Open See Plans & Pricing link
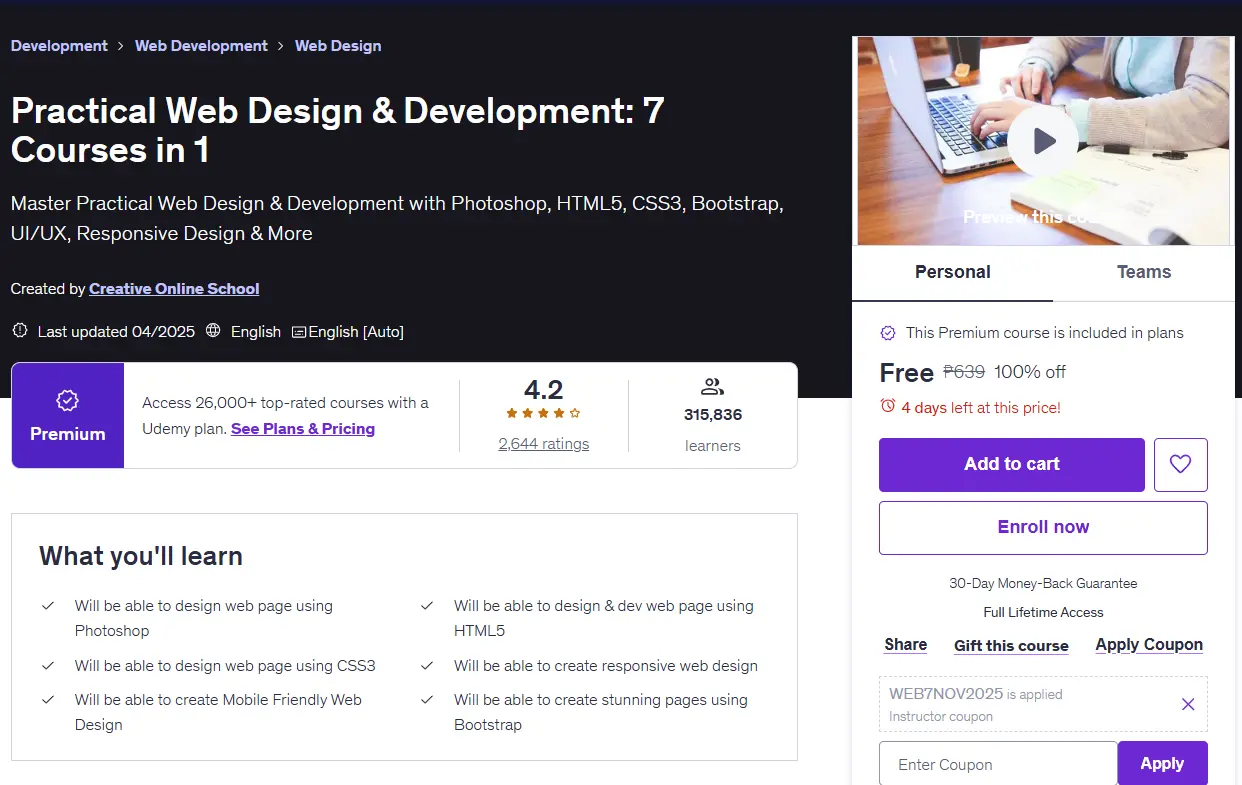The image size is (1242, 785). [303, 429]
